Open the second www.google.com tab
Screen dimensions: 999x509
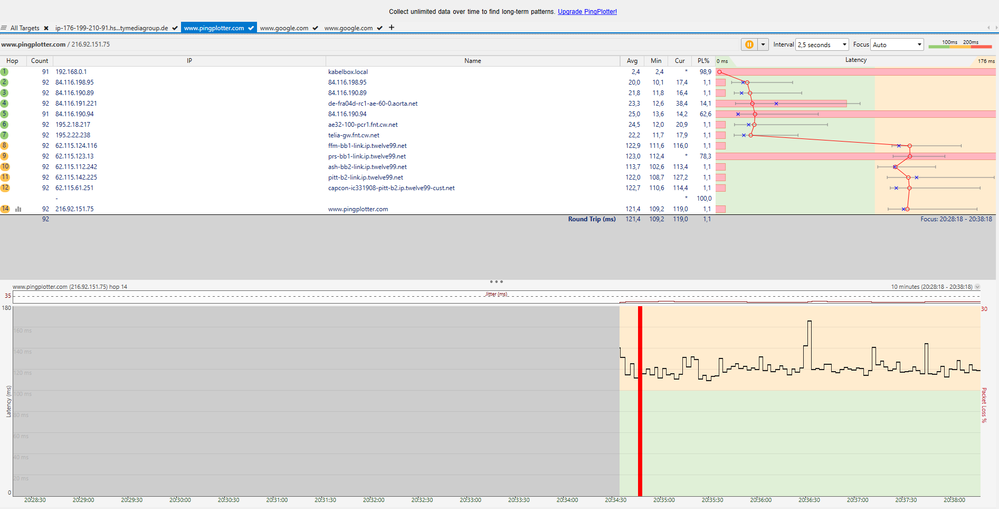point(349,28)
